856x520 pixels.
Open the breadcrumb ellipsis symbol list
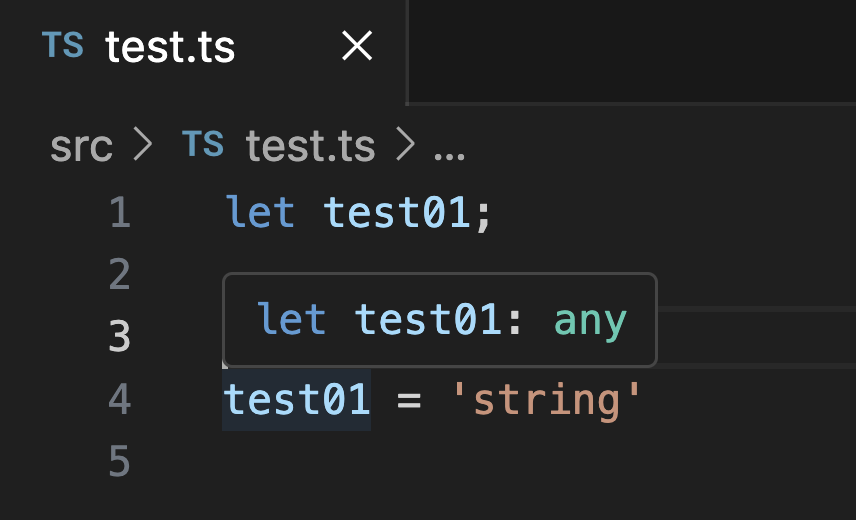[449, 156]
